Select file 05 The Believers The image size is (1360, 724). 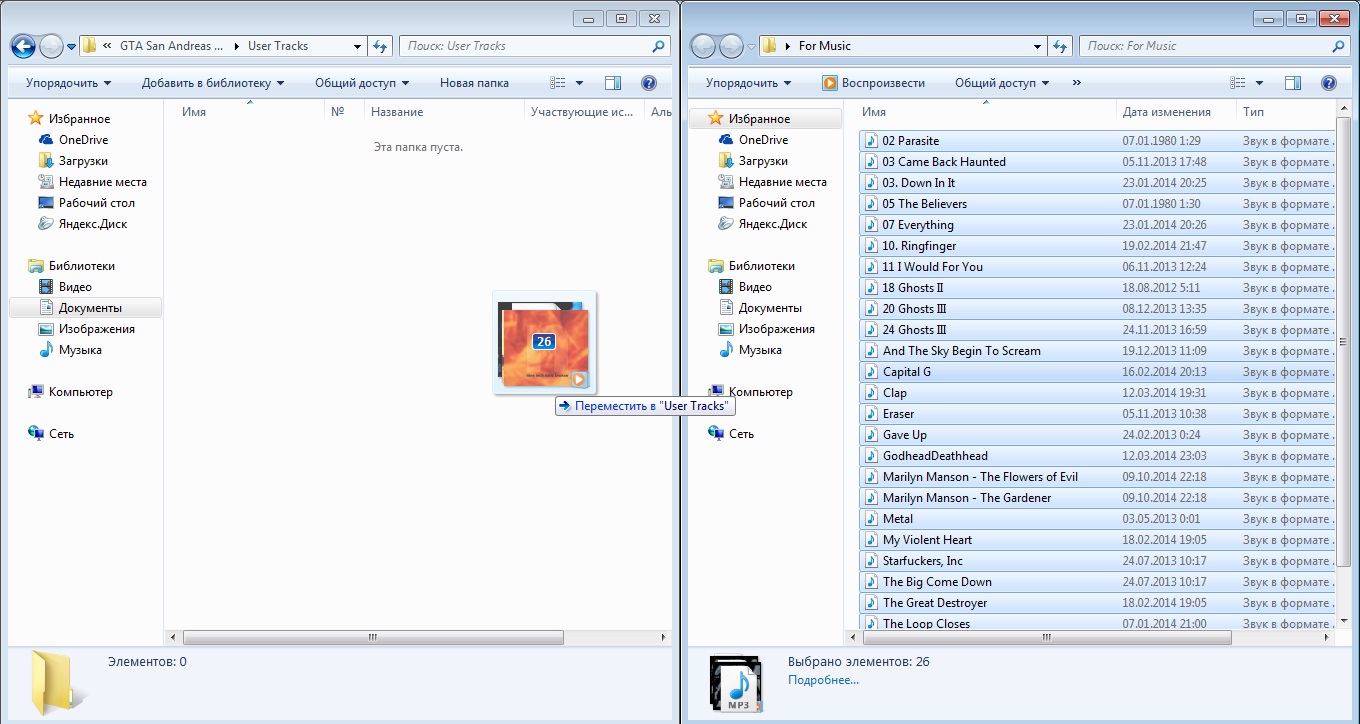click(1097, 204)
